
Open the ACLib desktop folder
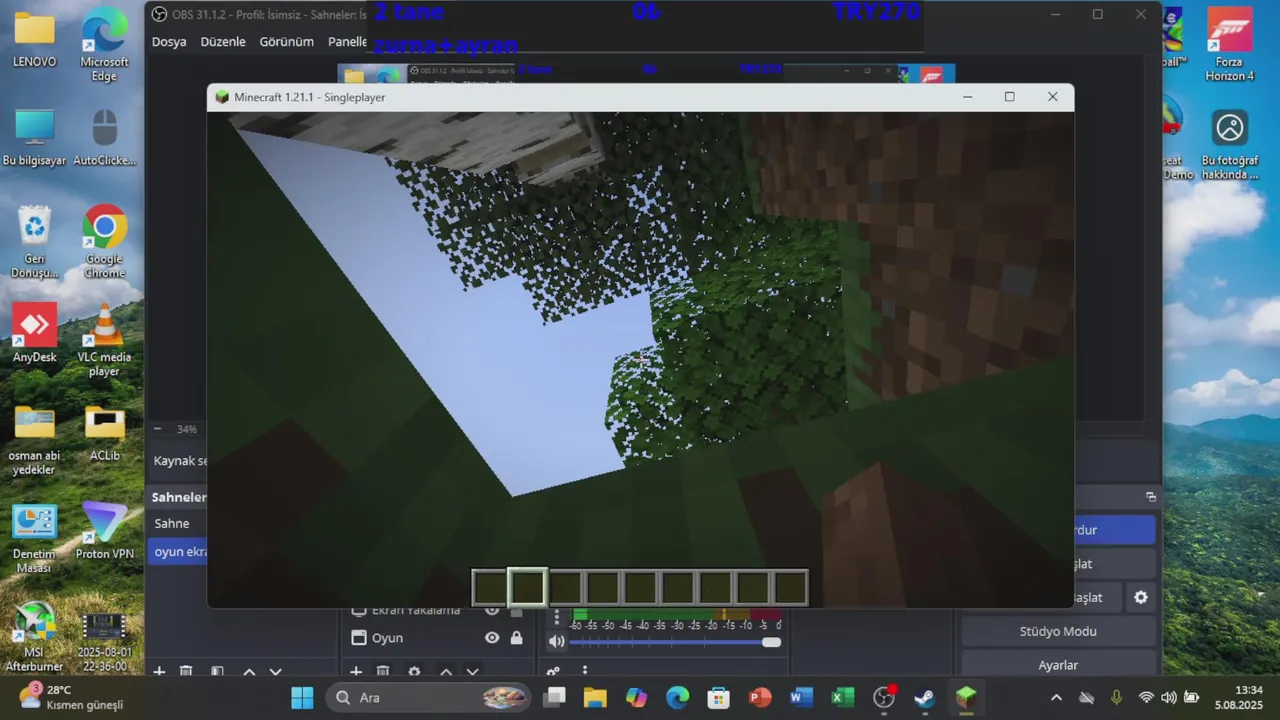pyautogui.click(x=105, y=433)
